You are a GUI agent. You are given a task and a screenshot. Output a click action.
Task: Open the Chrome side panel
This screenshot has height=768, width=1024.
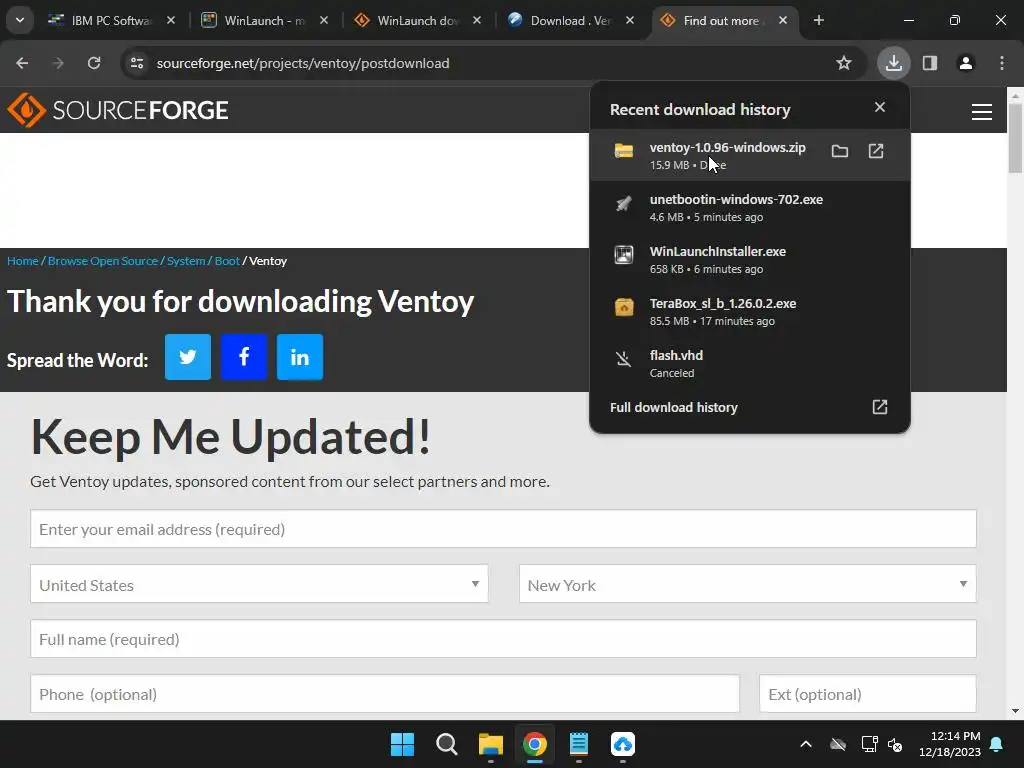coord(930,63)
